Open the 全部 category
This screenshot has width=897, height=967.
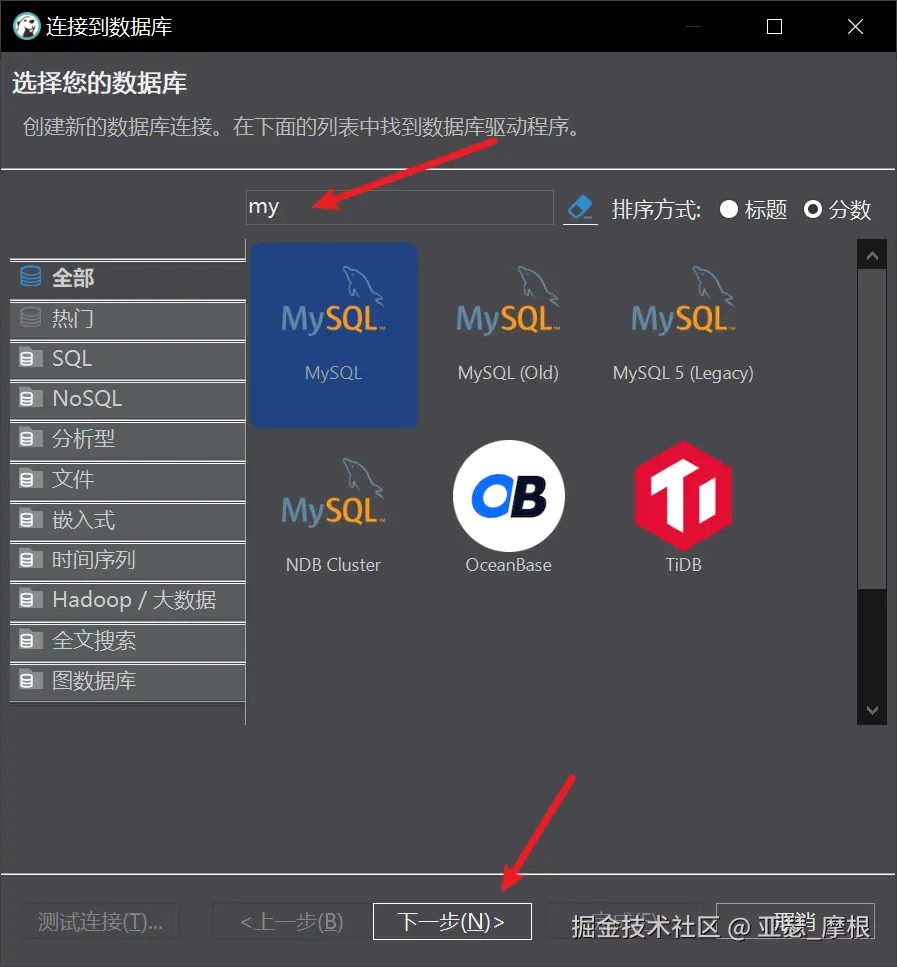[x=128, y=278]
